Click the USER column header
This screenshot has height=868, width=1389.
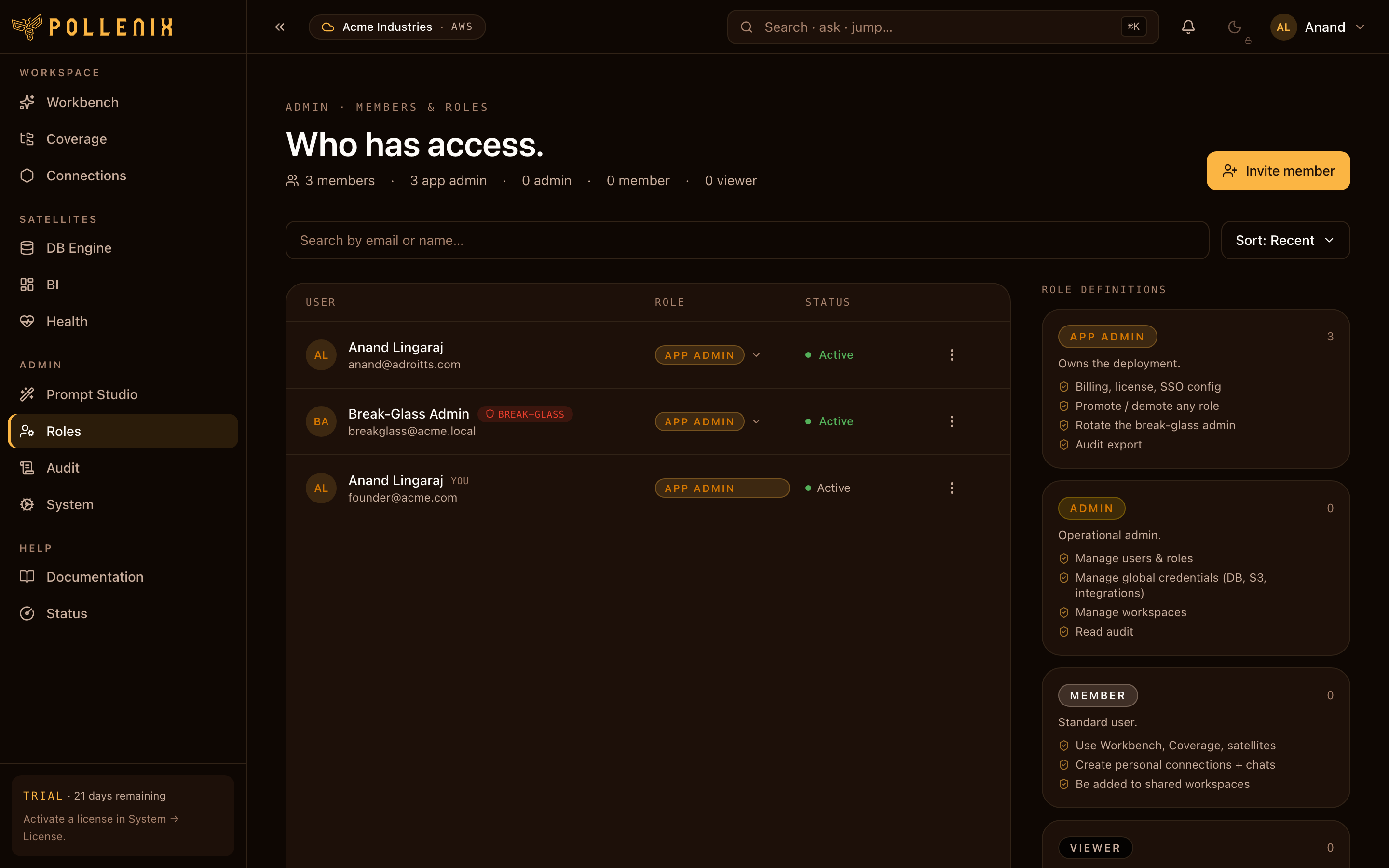(x=320, y=302)
